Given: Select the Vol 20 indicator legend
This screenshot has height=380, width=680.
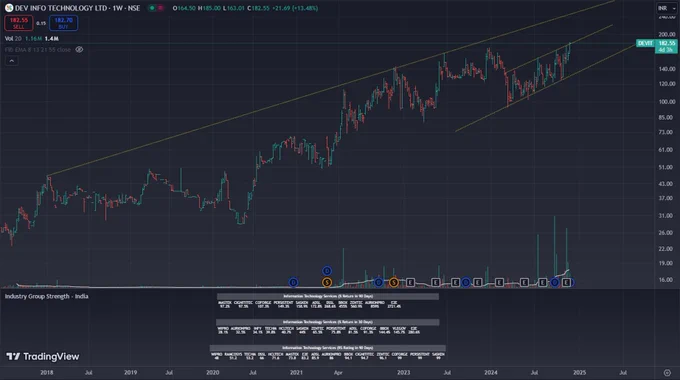Looking at the screenshot, I should (x=13, y=39).
